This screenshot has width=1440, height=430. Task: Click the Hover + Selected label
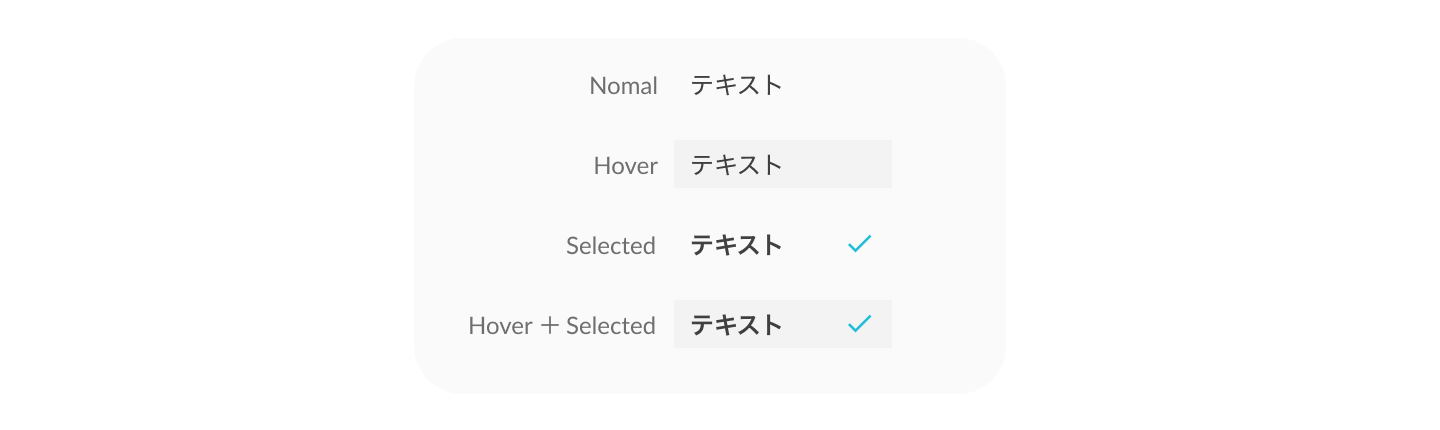point(561,326)
